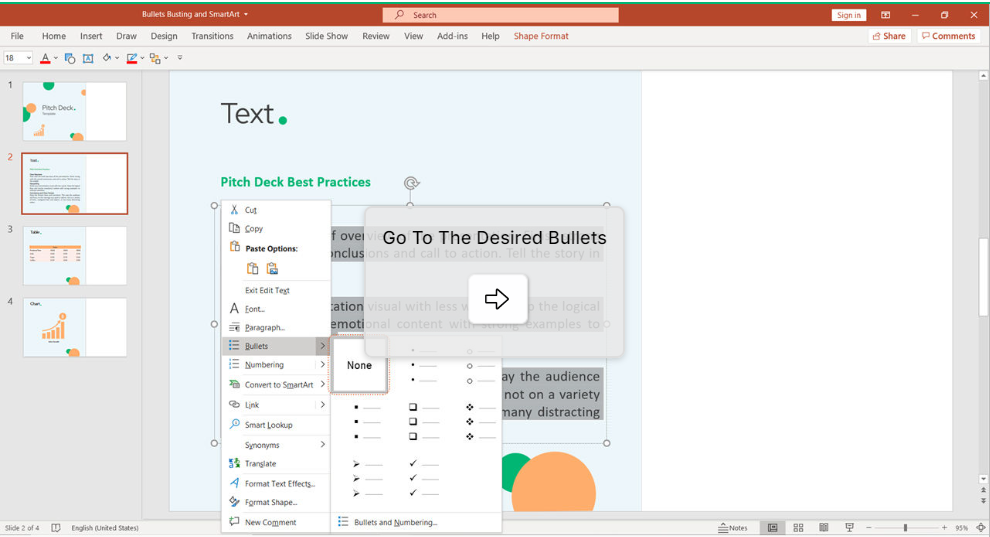Click the Arrange objects icon
The image size is (990, 537).
(155, 59)
